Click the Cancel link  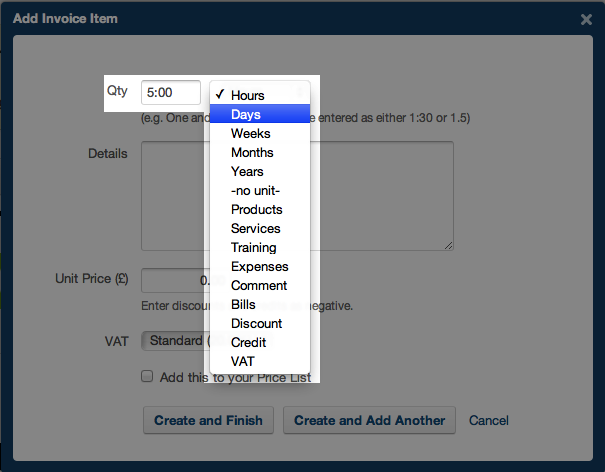pos(489,420)
